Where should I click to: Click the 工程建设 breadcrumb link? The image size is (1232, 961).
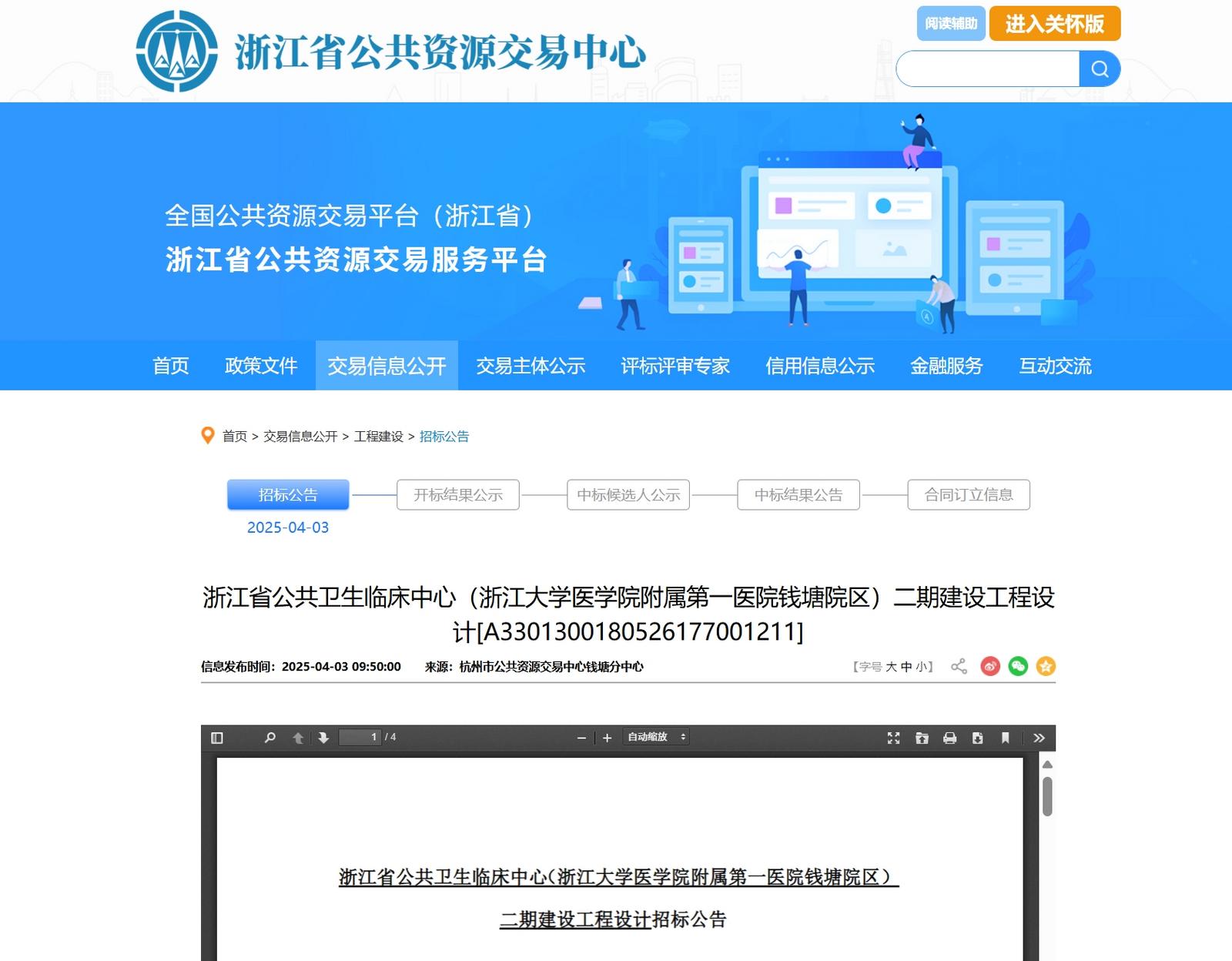click(378, 437)
